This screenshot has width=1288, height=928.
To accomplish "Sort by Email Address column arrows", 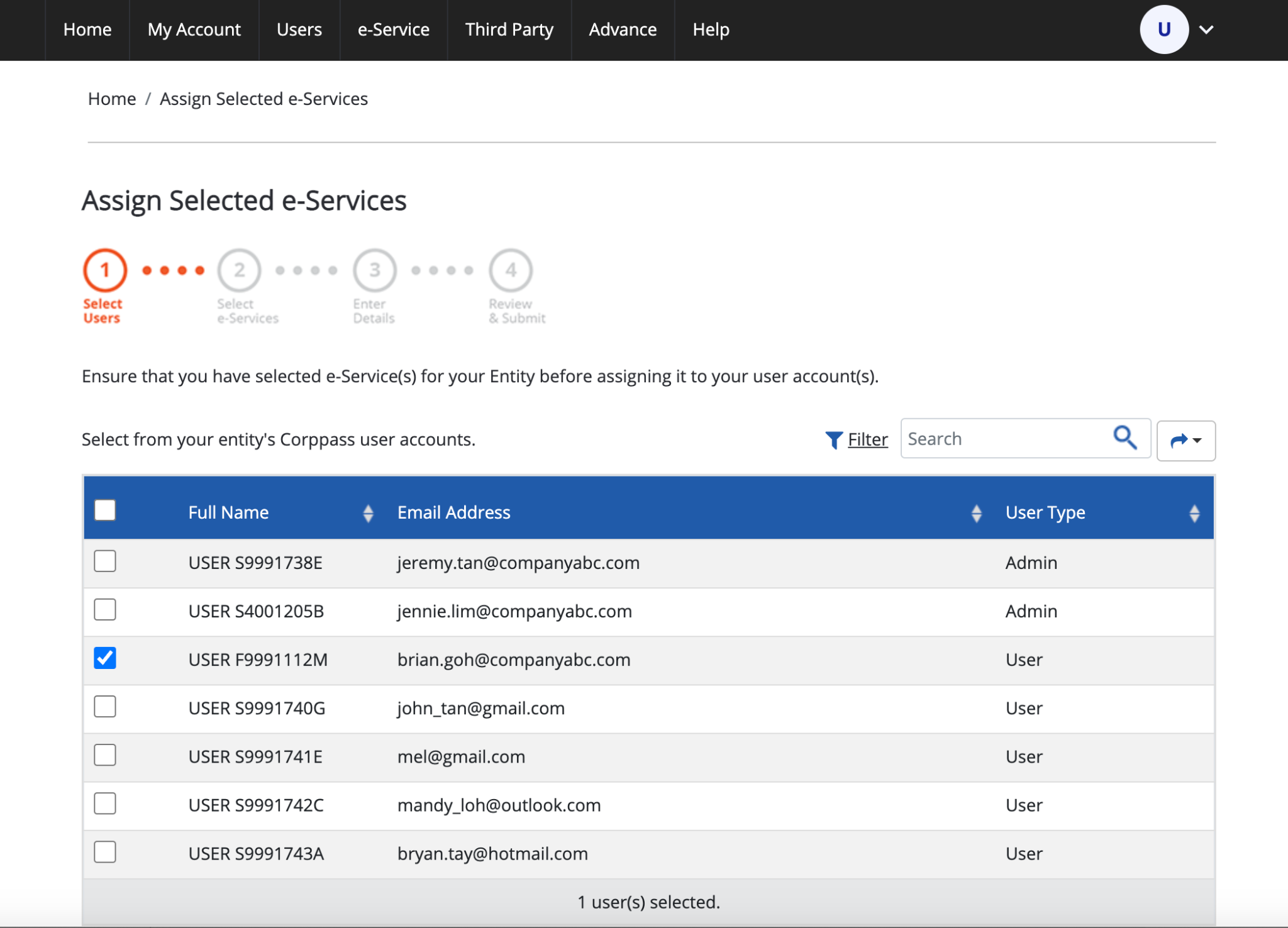I will (x=976, y=513).
